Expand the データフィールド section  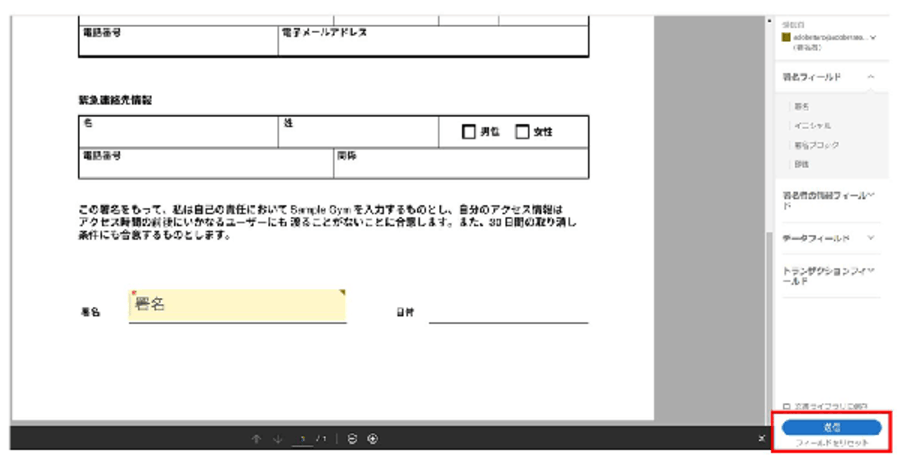pos(871,238)
